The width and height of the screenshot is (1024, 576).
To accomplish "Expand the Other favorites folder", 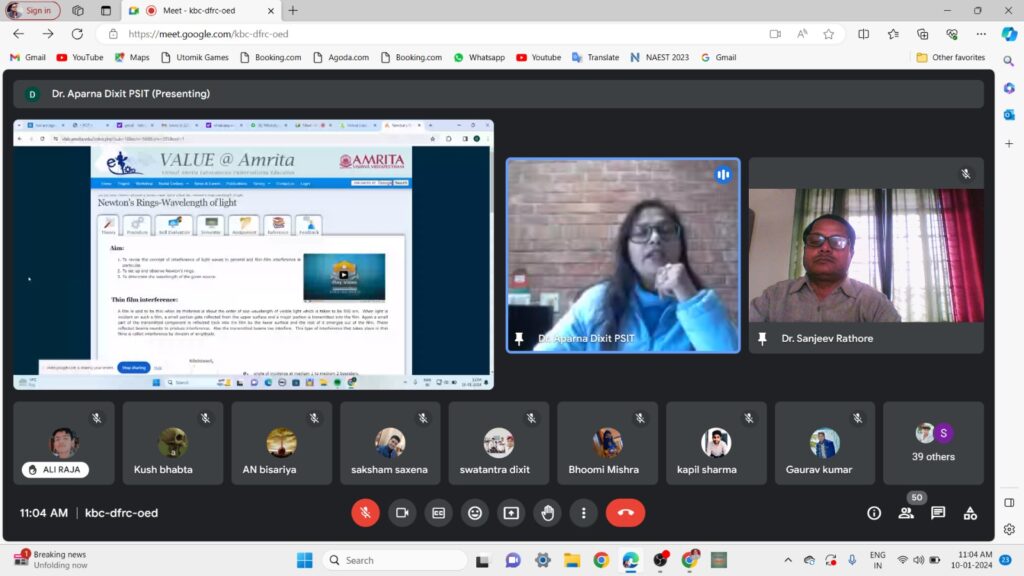I will click(950, 57).
